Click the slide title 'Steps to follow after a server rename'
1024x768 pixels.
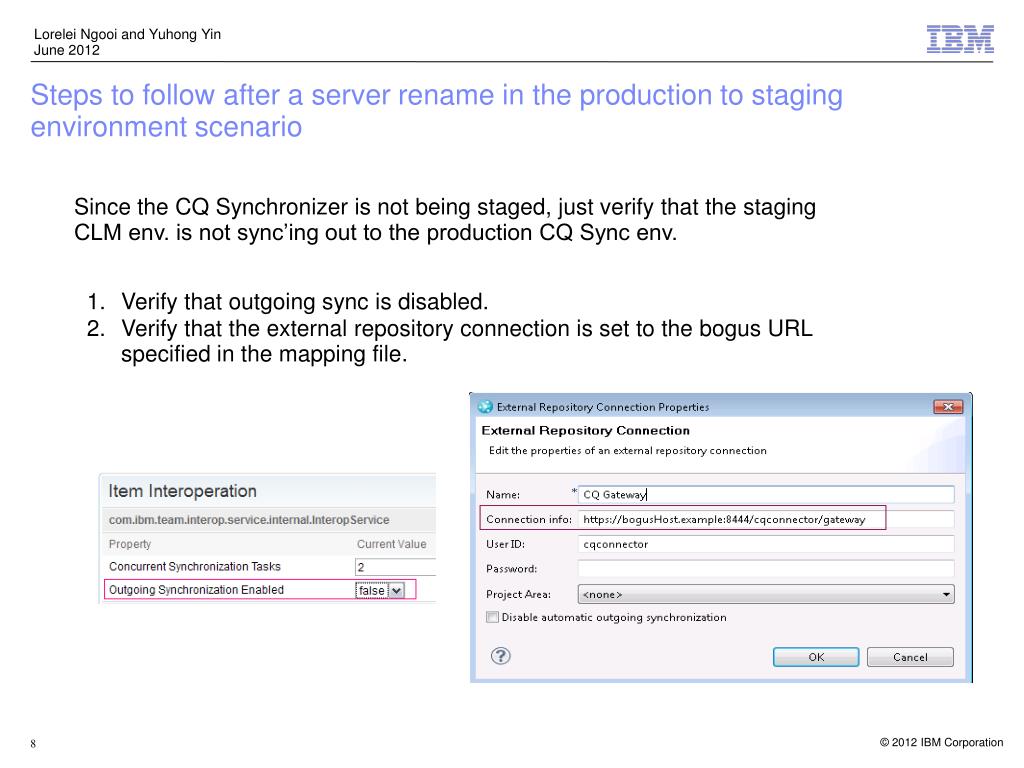pos(436,110)
